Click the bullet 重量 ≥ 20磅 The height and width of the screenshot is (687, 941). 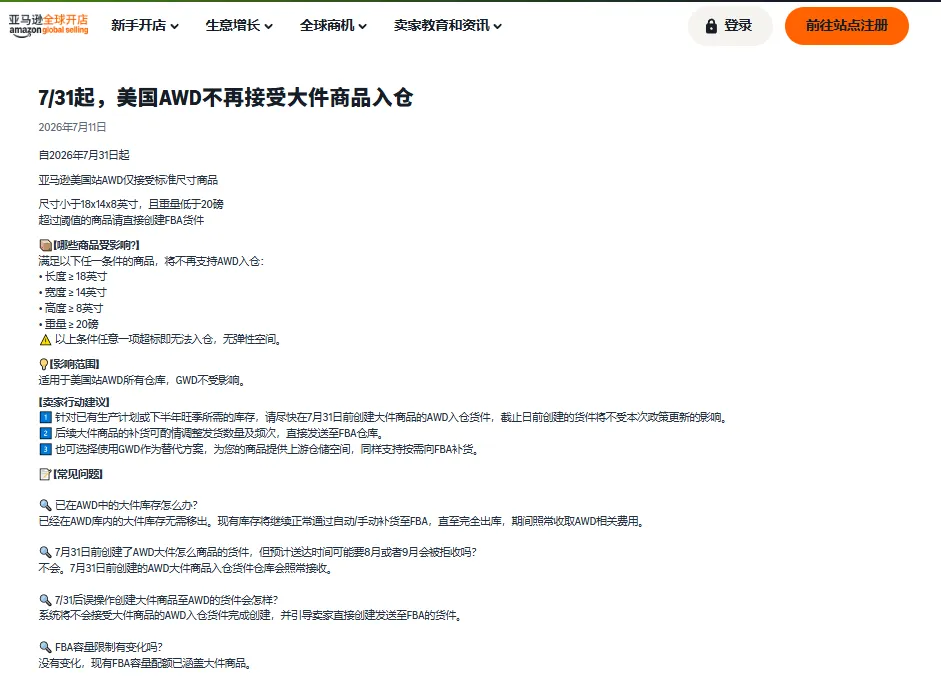pyautogui.click(x=68, y=324)
